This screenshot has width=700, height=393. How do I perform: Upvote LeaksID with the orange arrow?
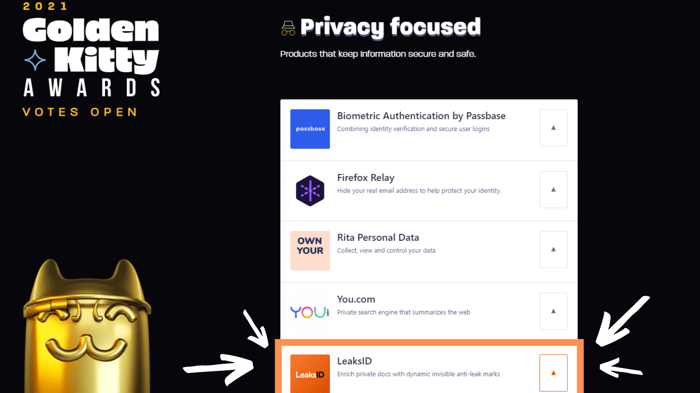(x=553, y=373)
